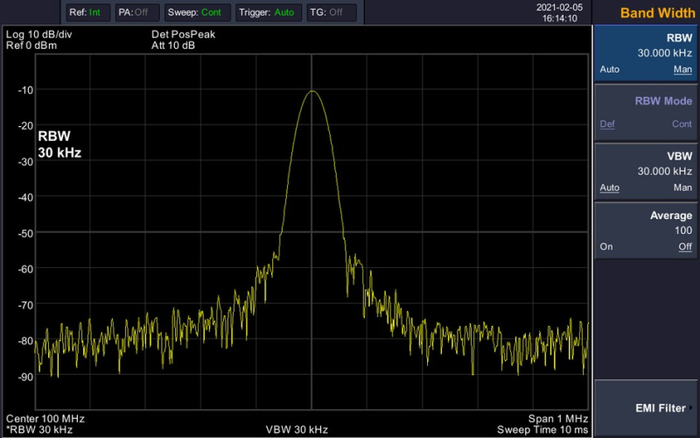Screen dimensions: 700x438
Task: Click the Ref 0 dBm label
Action: (x=31, y=46)
